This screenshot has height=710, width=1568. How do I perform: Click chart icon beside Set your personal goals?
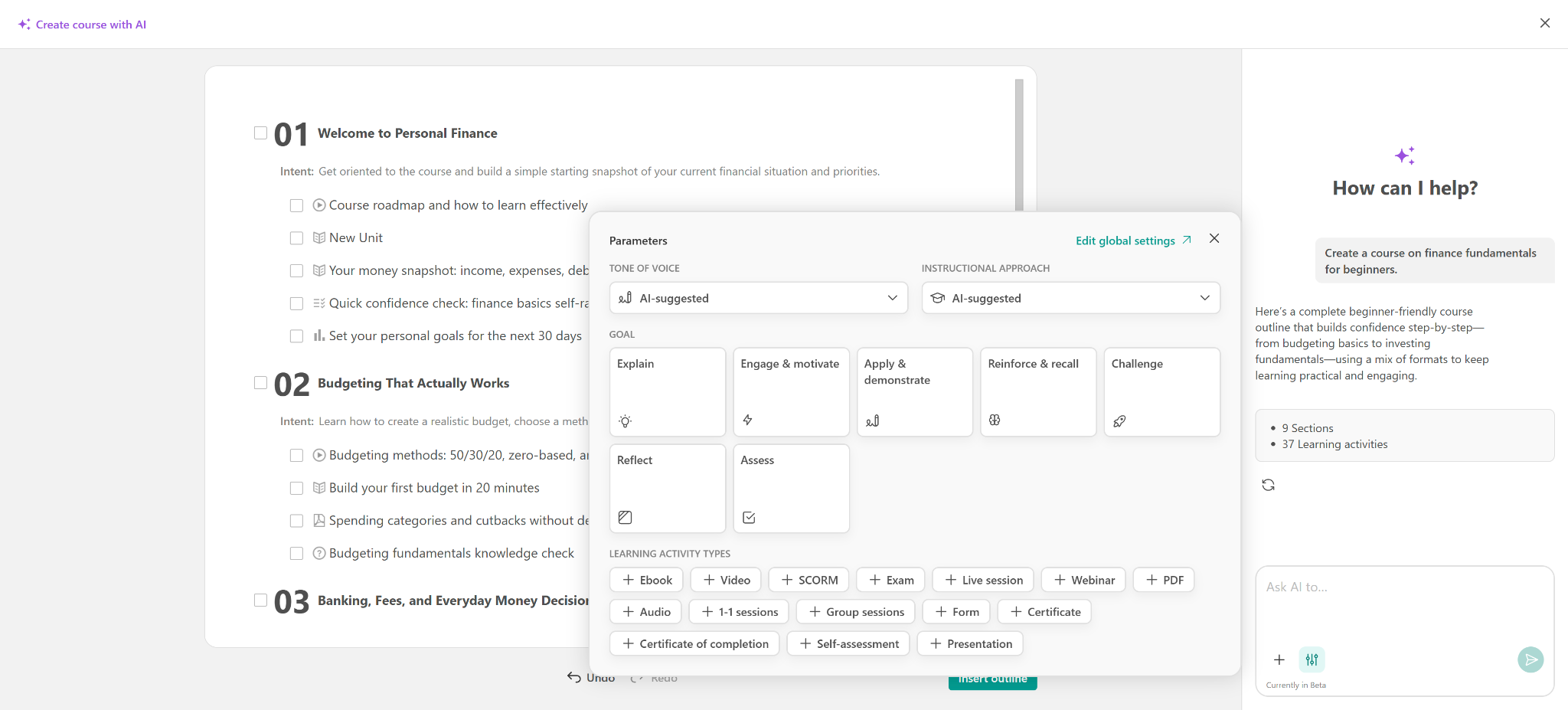pyautogui.click(x=319, y=335)
